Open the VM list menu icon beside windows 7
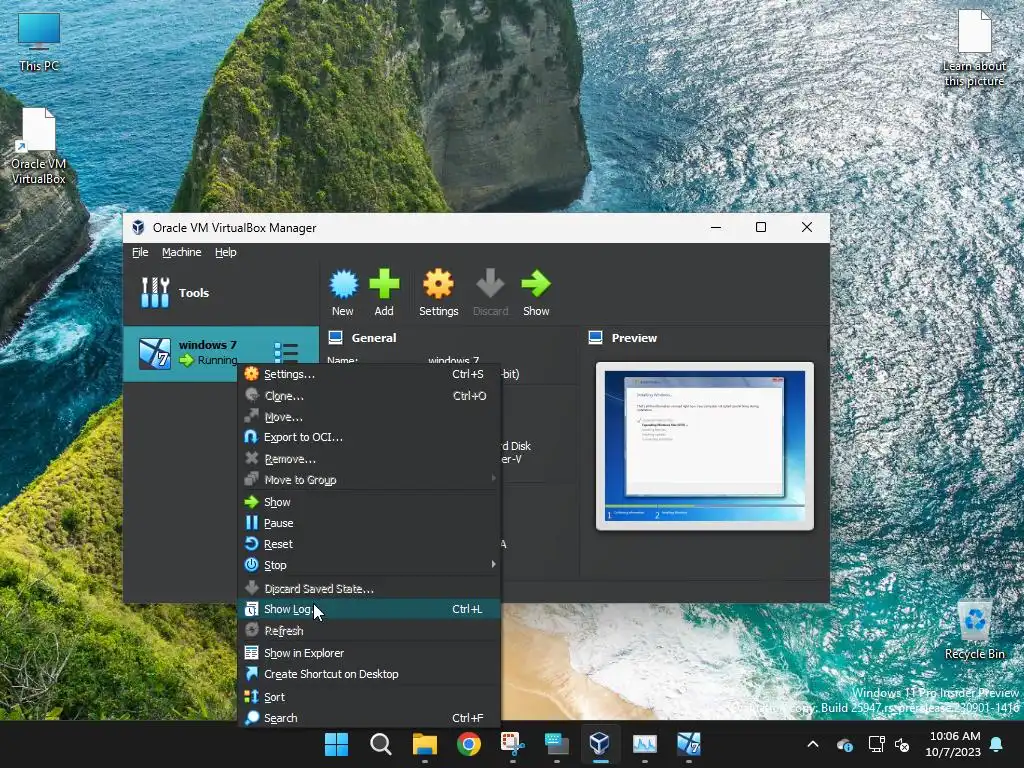 click(x=286, y=352)
